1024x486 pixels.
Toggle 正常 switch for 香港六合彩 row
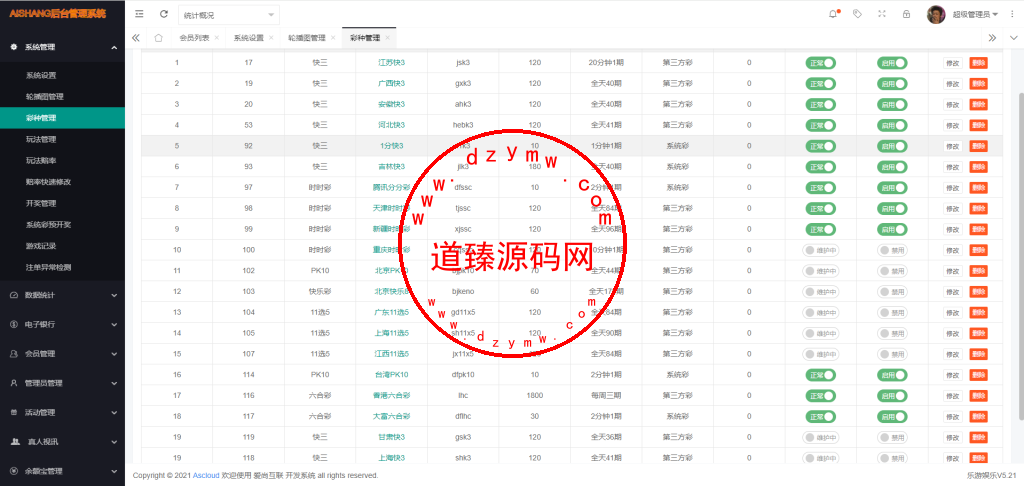821,396
